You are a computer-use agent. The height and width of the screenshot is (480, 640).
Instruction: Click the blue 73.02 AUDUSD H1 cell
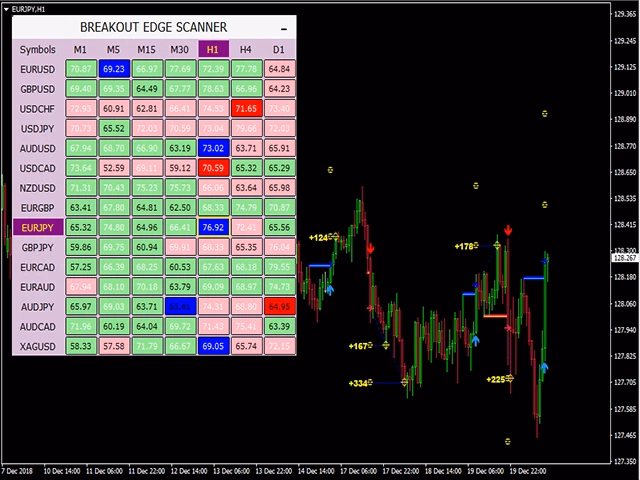(212, 148)
